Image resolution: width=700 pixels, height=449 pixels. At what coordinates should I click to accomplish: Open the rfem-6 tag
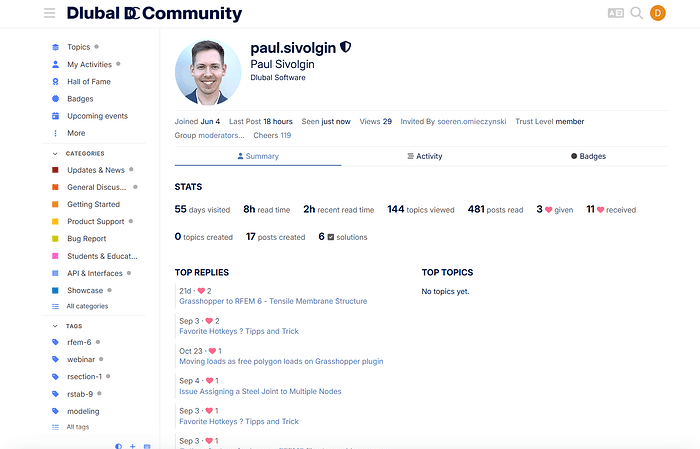pos(79,342)
